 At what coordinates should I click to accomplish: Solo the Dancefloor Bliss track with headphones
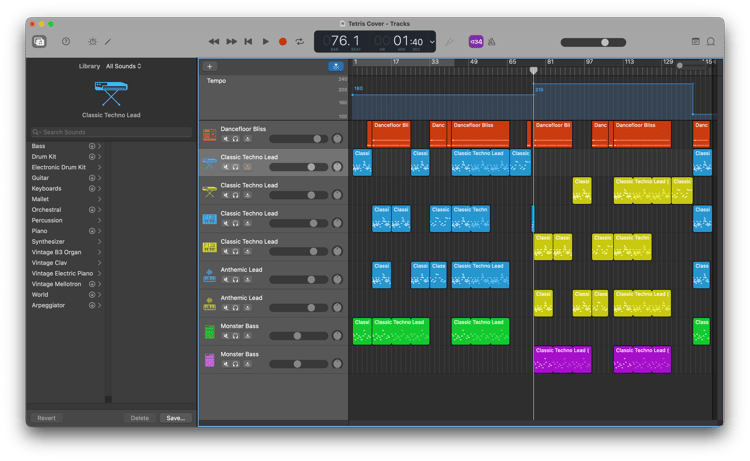tap(236, 139)
